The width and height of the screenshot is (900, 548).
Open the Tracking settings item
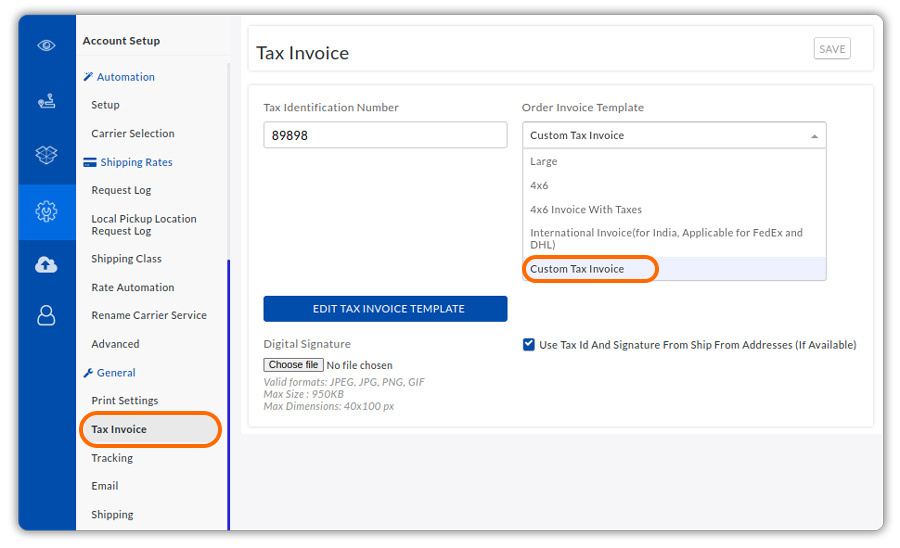112,458
